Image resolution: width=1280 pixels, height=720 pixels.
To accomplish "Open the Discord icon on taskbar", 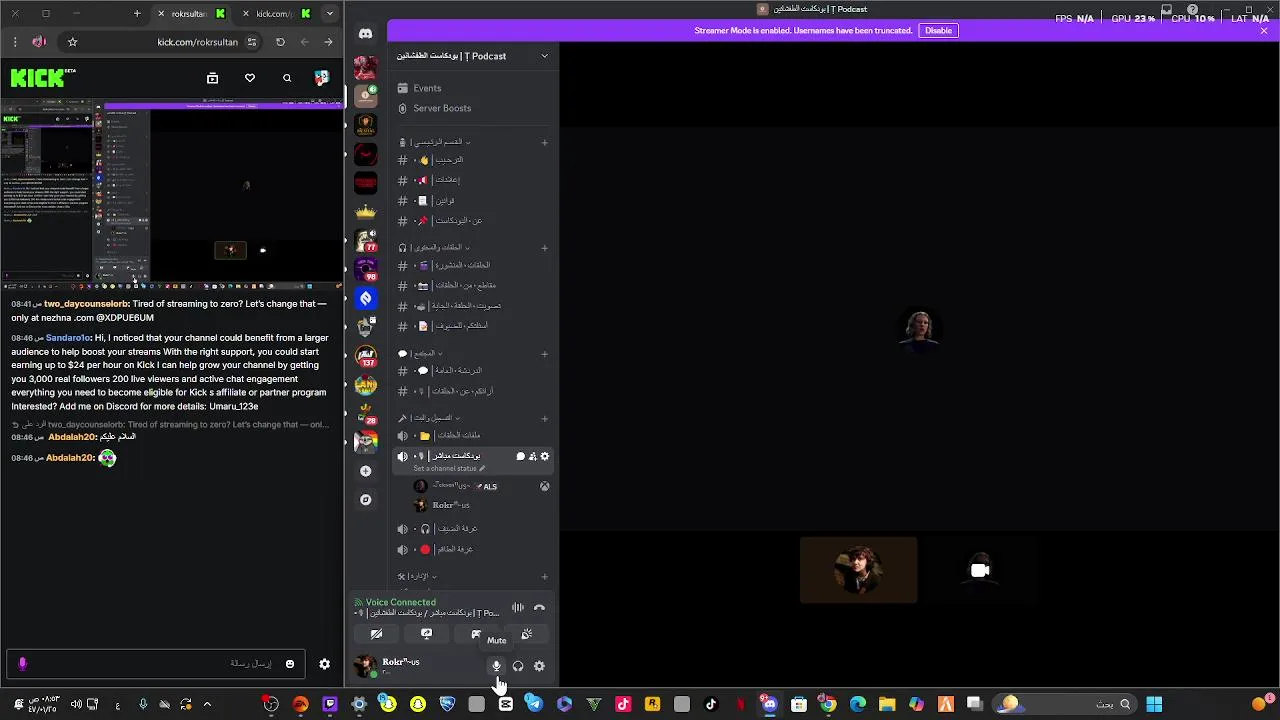I will pos(769,704).
